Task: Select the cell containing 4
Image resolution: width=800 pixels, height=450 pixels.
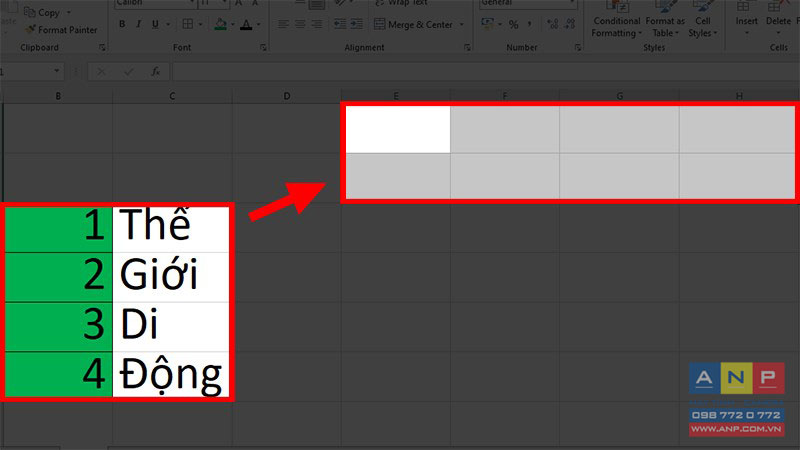Action: [58, 374]
